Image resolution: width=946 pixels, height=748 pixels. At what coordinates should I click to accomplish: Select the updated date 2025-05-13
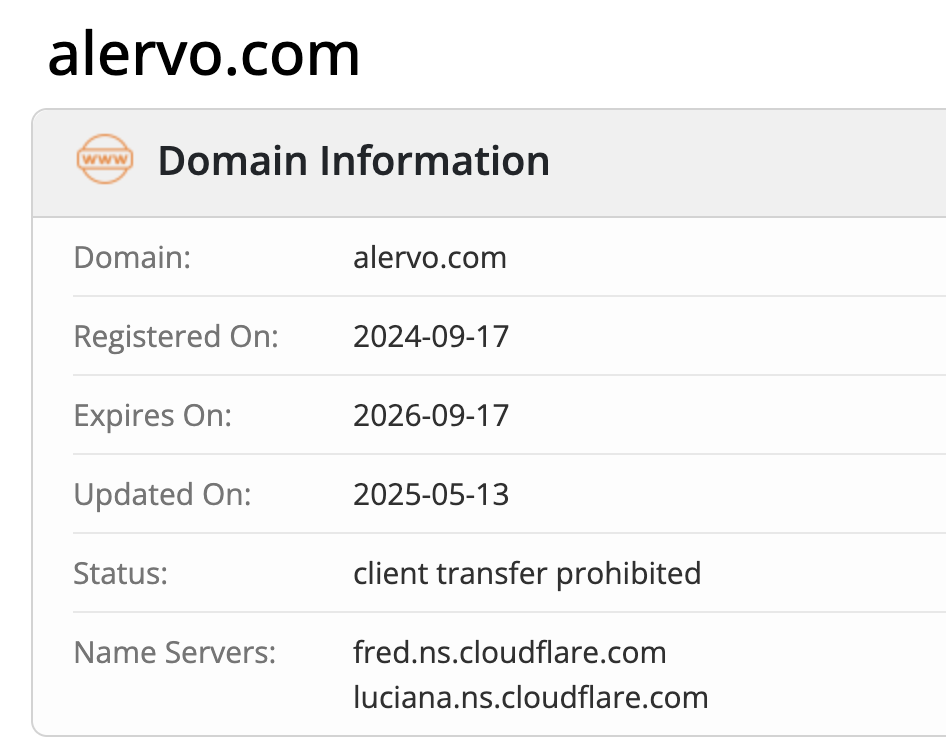(431, 495)
